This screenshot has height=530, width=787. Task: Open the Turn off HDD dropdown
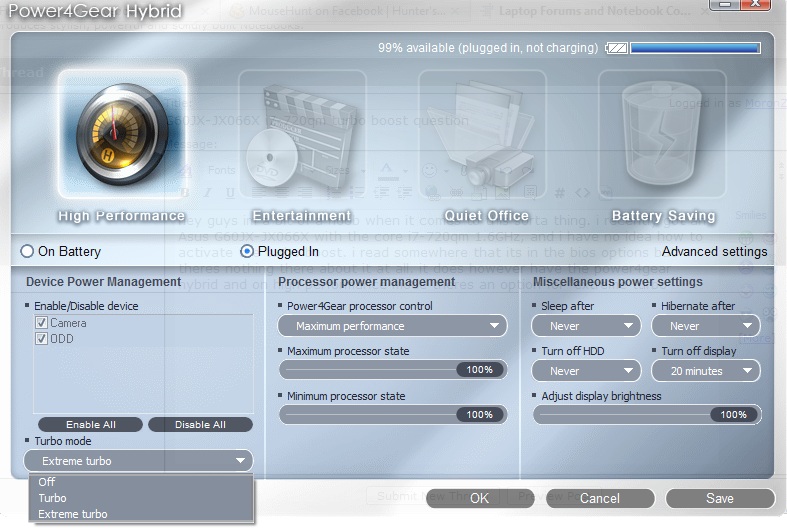[x=586, y=371]
